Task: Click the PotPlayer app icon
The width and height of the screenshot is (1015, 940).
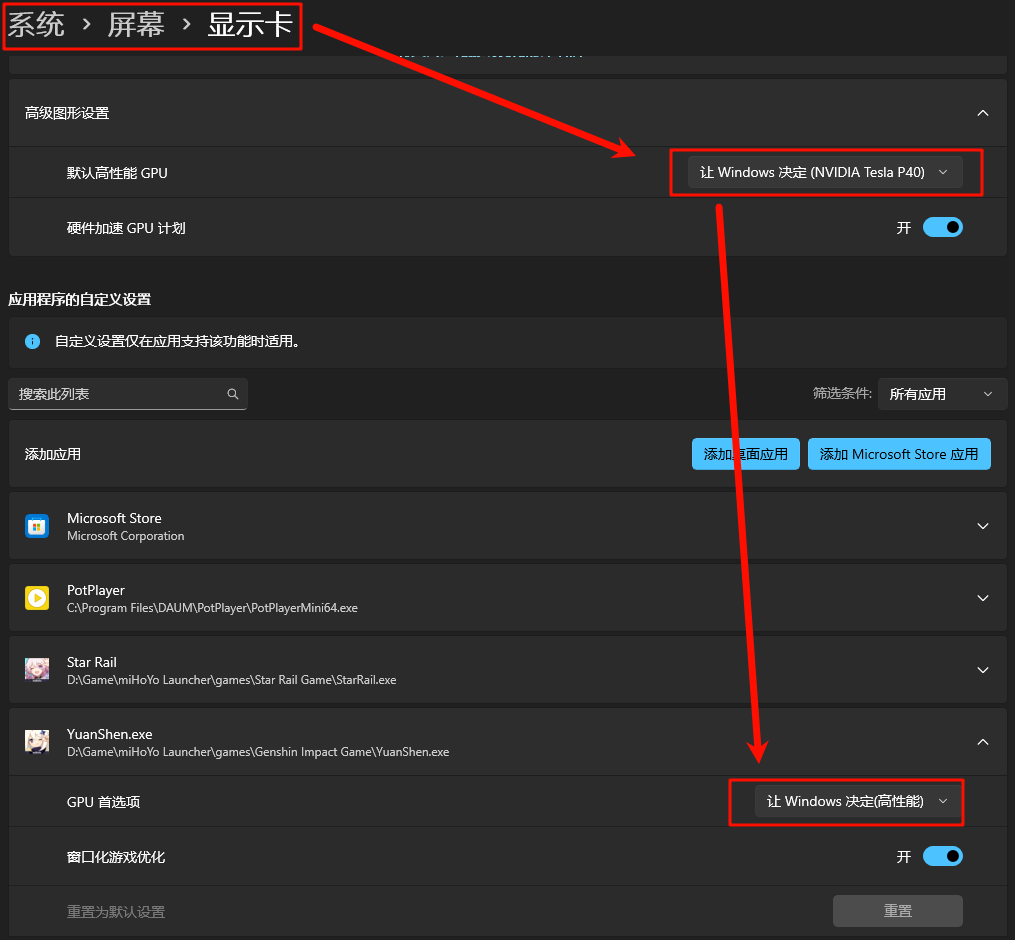Action: [x=37, y=598]
